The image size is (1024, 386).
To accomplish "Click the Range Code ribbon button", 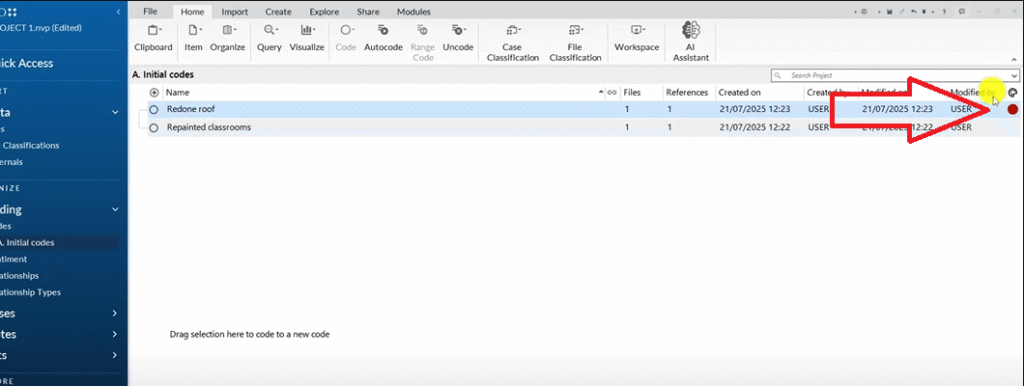I will click(x=423, y=43).
